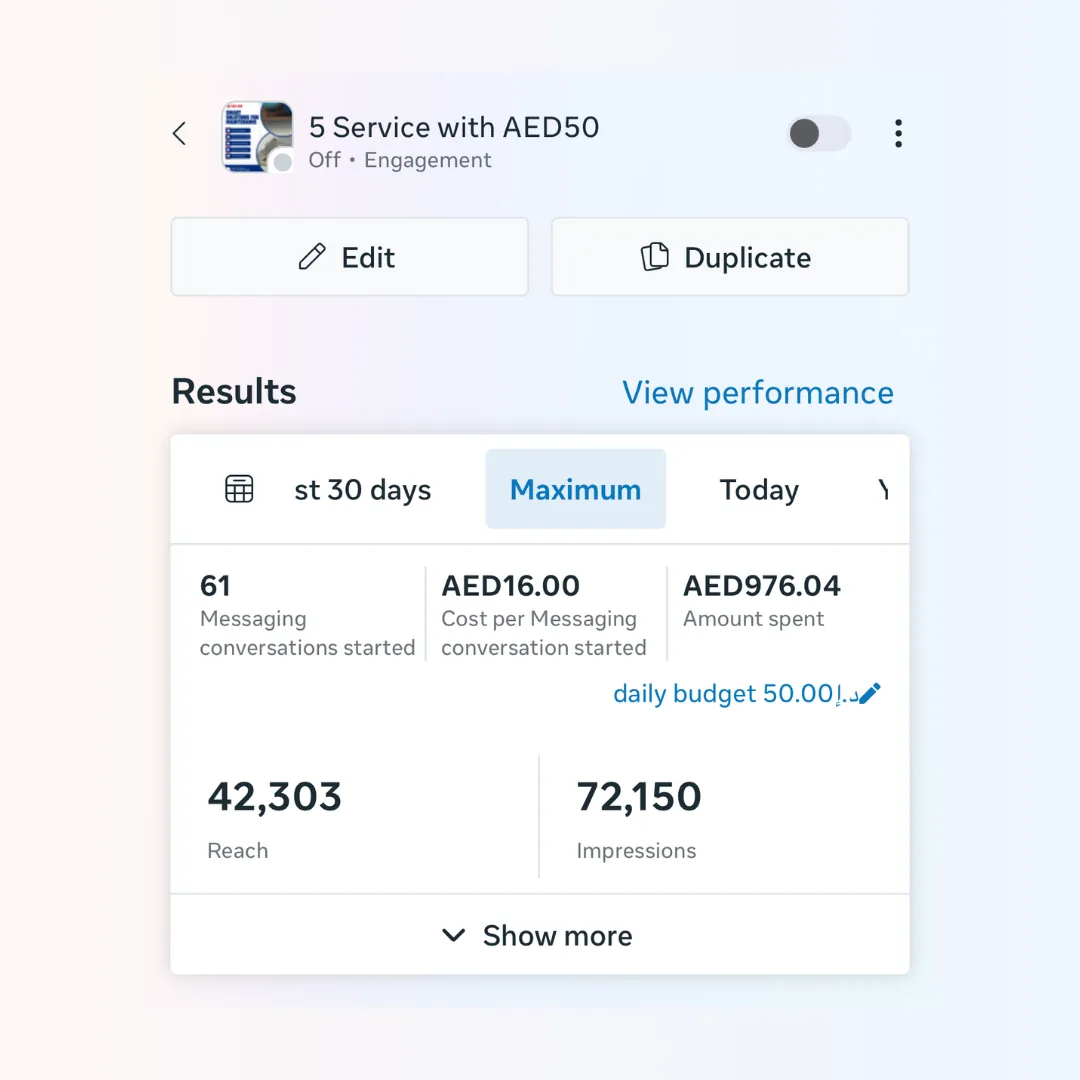Go back using the left chevron

pyautogui.click(x=179, y=134)
